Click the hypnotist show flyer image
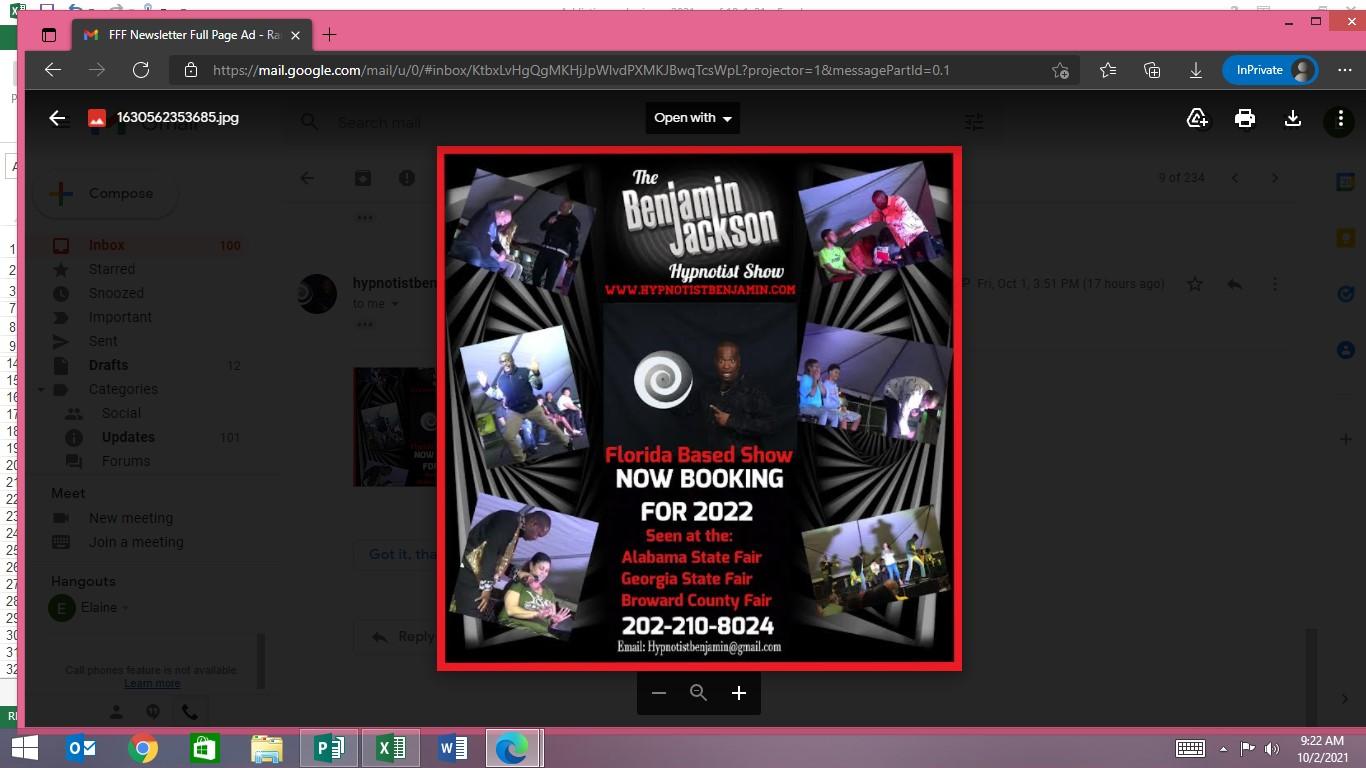The height and width of the screenshot is (768, 1366). (699, 408)
